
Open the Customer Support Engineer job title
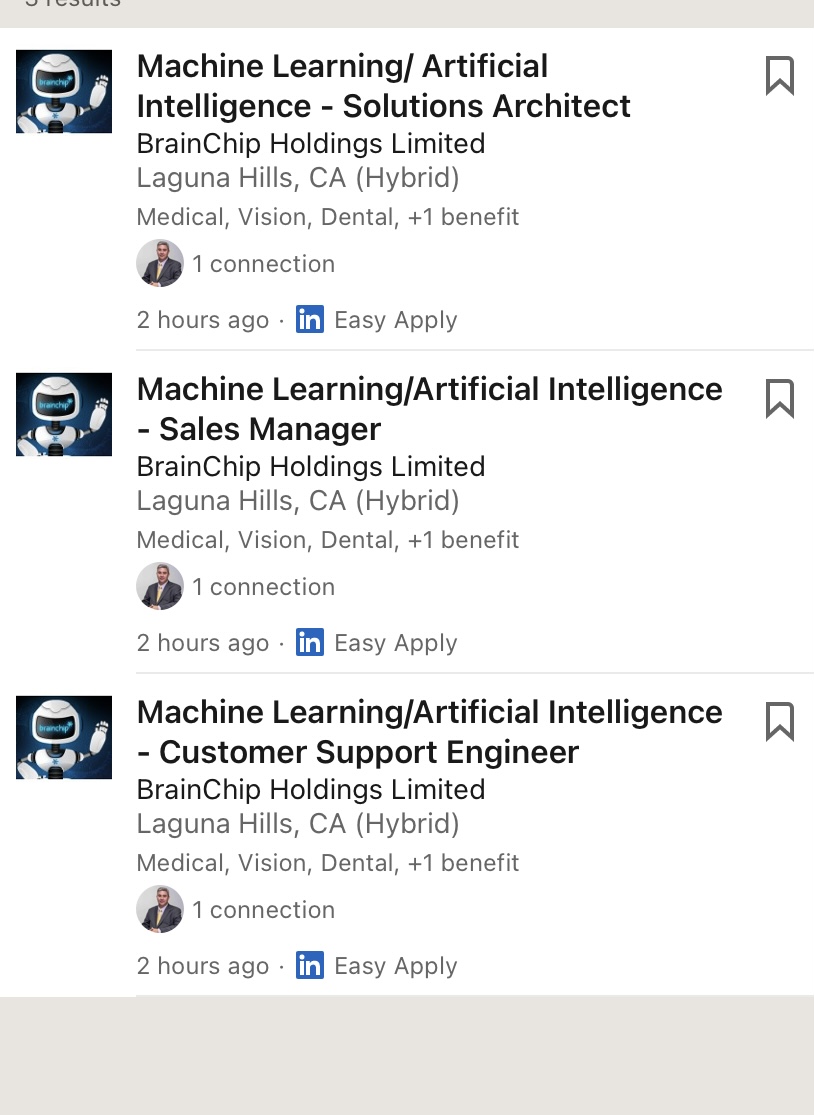point(429,732)
